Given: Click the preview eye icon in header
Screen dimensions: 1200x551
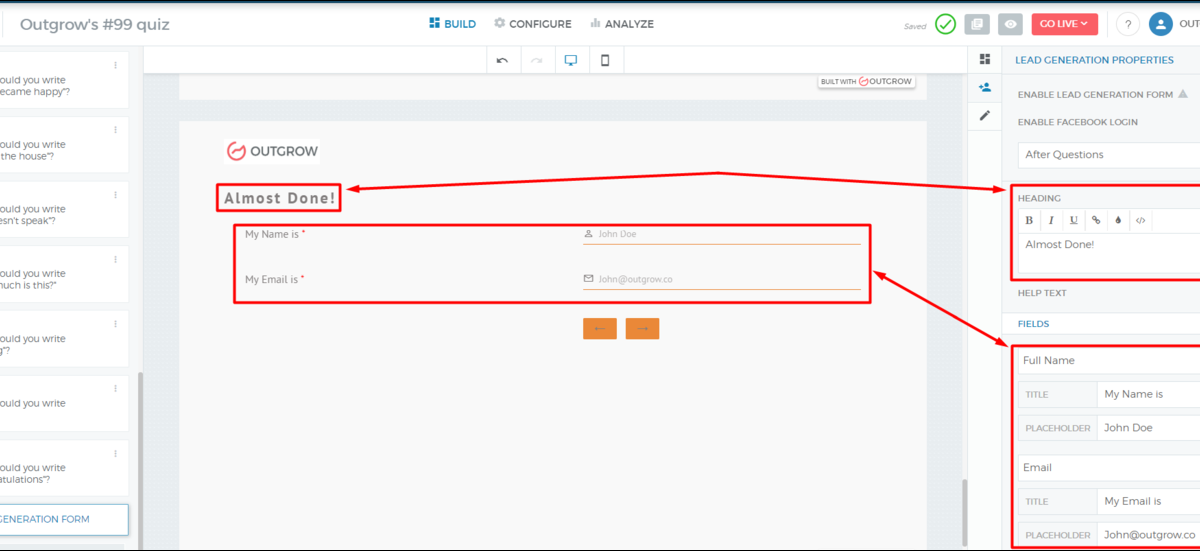Looking at the screenshot, I should [1011, 25].
